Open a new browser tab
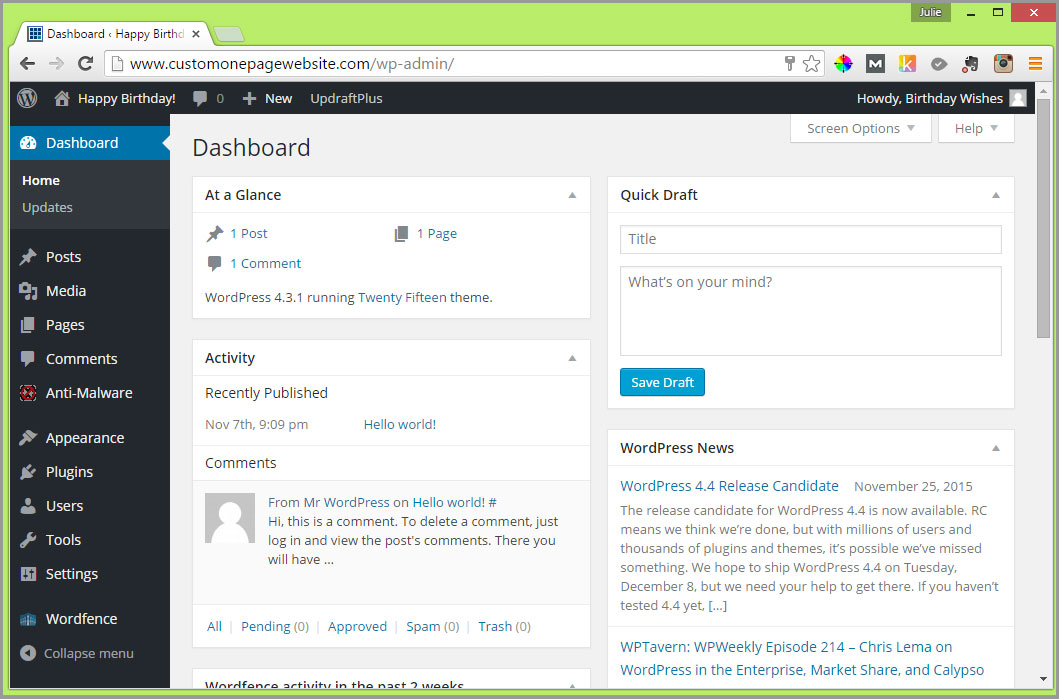The image size is (1059, 699). tap(228, 34)
